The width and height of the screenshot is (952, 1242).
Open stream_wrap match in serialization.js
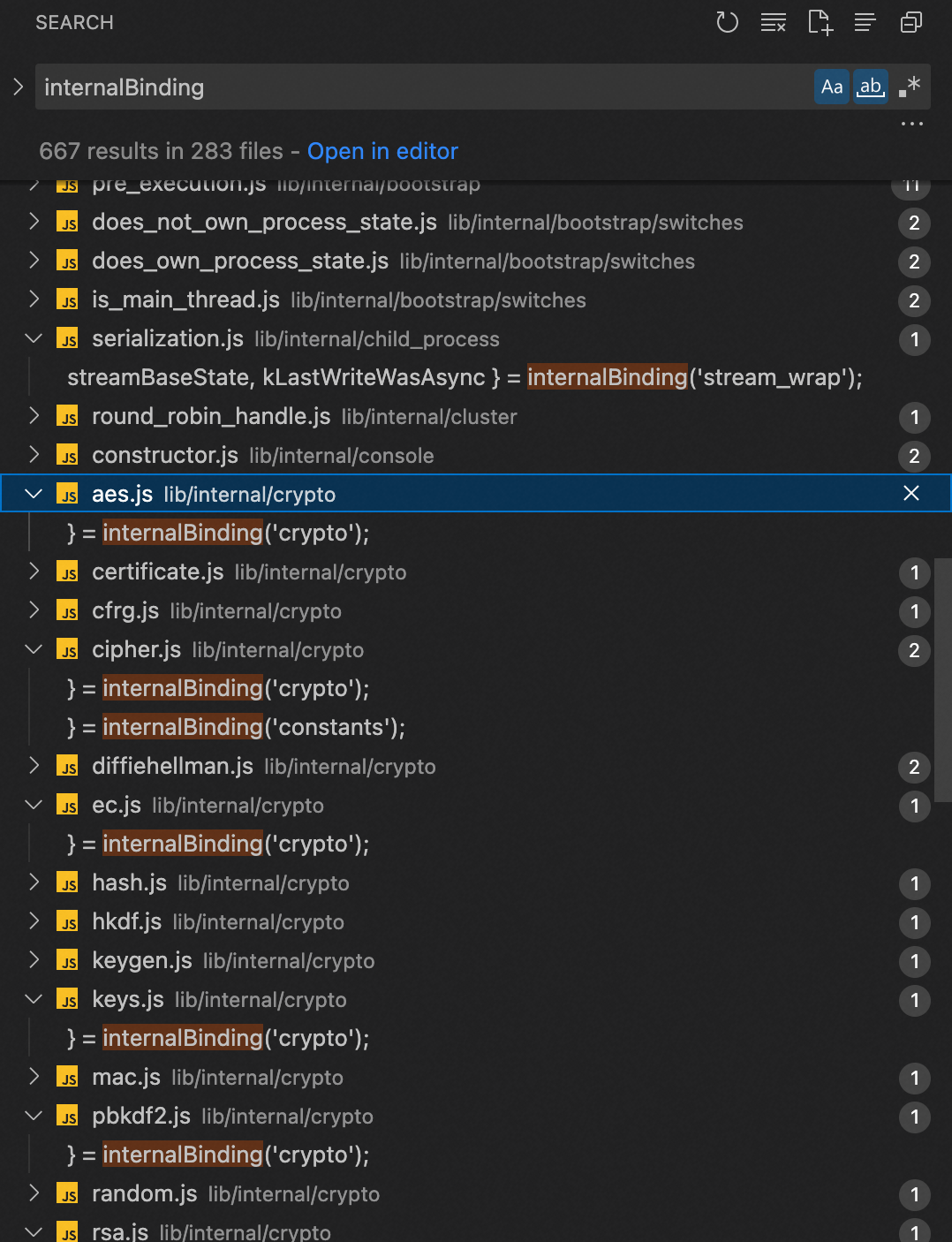tap(465, 377)
